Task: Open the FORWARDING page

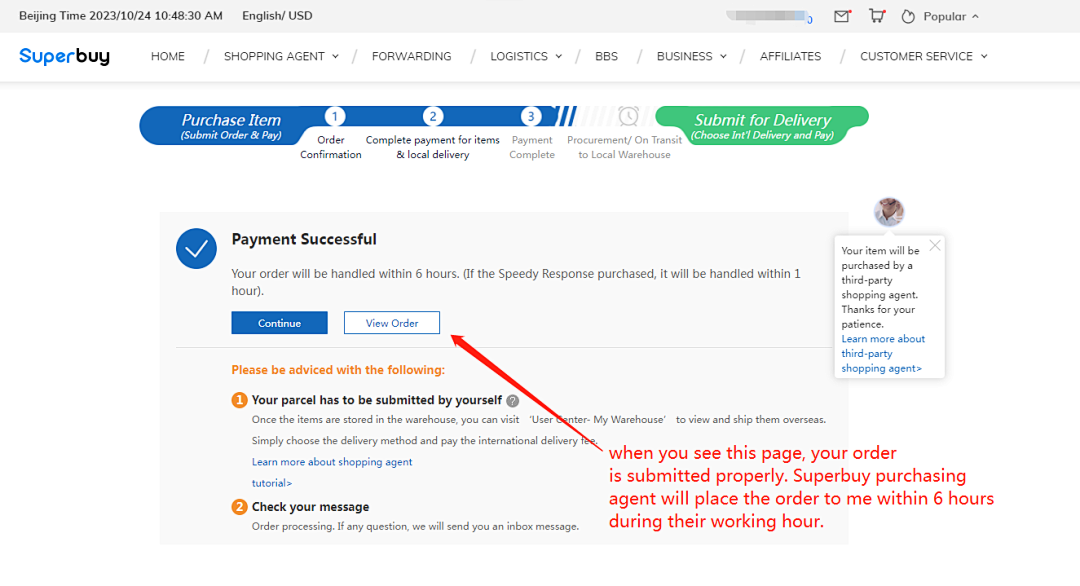Action: [x=412, y=56]
